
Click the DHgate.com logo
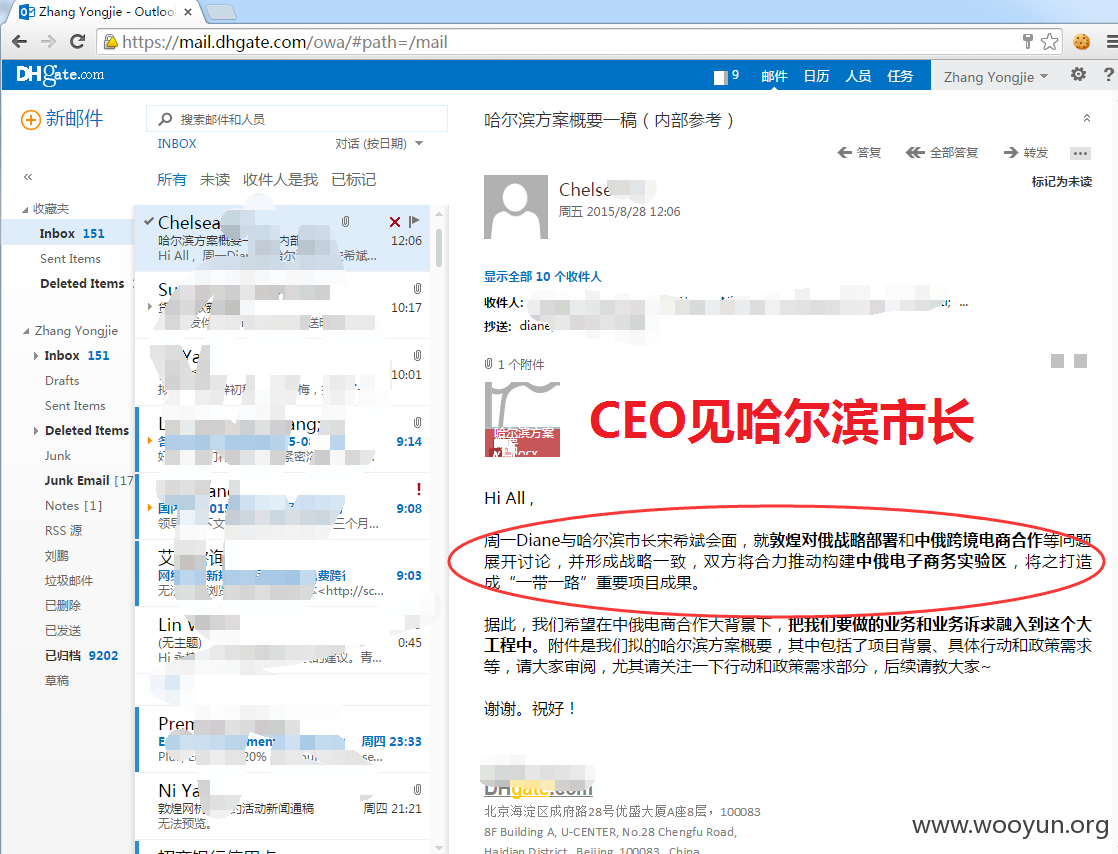(60, 74)
